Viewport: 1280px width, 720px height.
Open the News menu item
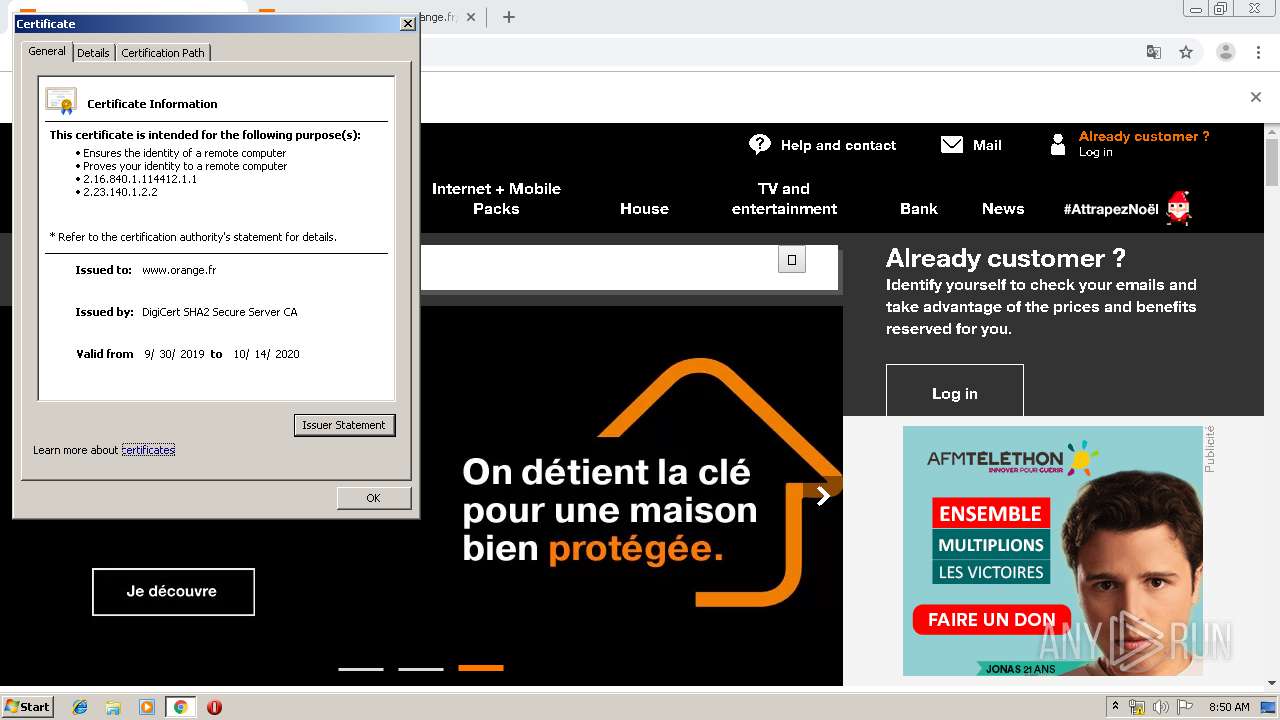[1003, 208]
